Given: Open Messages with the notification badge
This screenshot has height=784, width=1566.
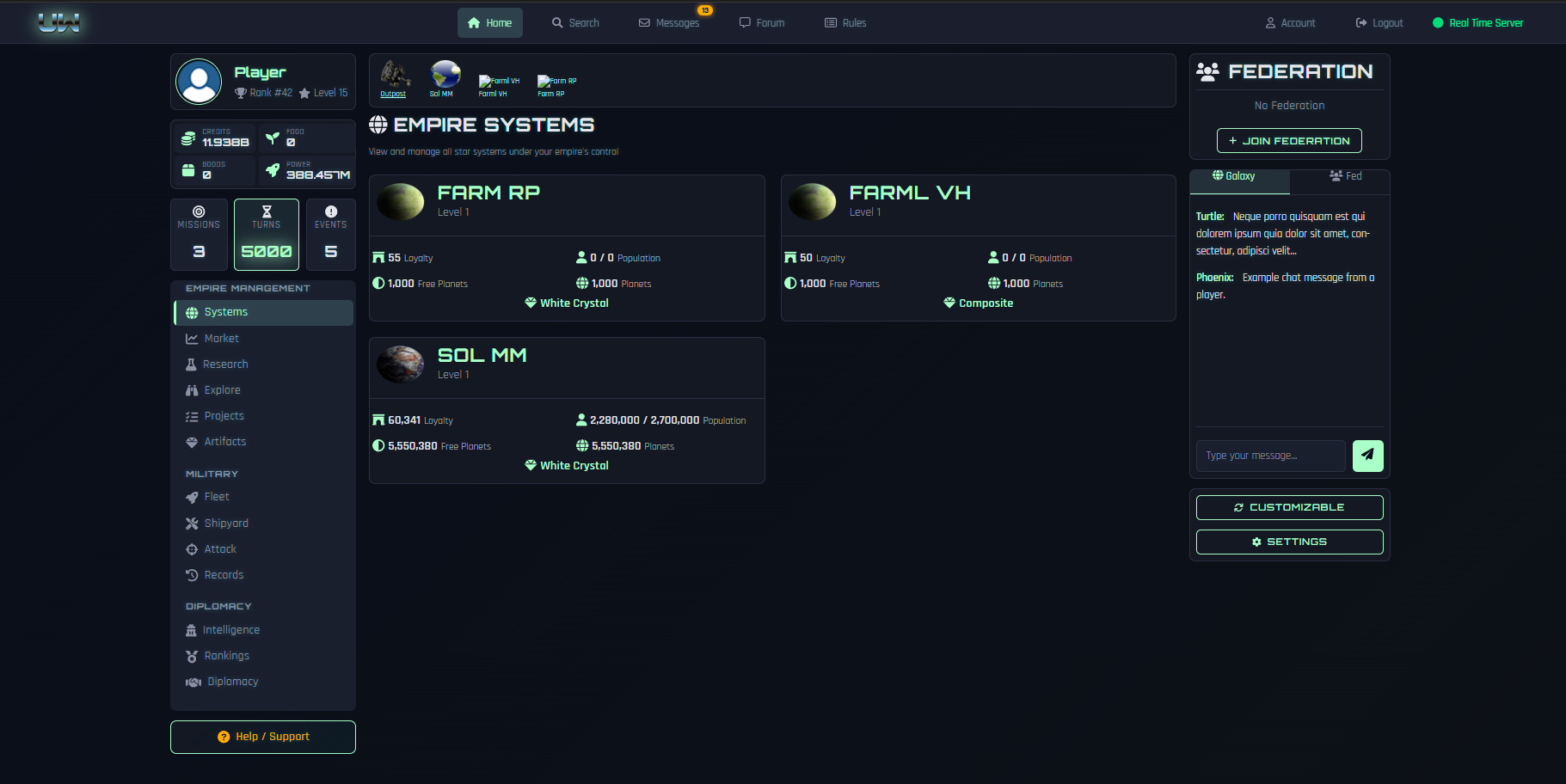Looking at the screenshot, I should click(x=670, y=22).
